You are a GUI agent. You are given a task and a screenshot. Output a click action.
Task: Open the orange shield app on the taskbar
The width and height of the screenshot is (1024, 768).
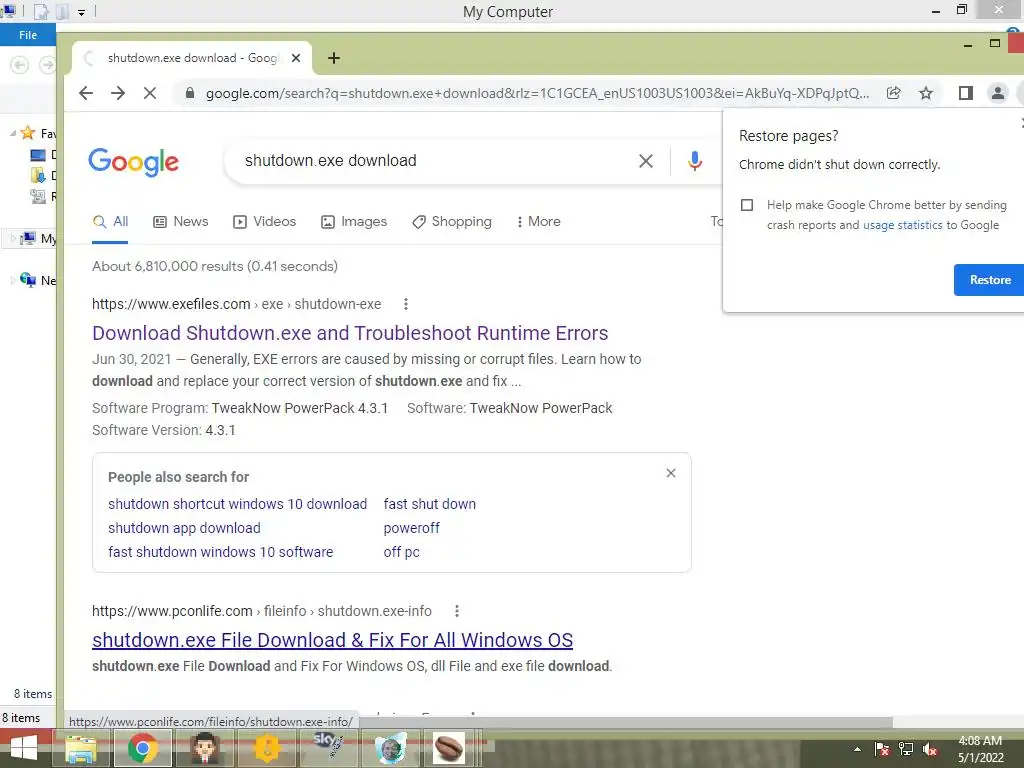click(x=266, y=748)
